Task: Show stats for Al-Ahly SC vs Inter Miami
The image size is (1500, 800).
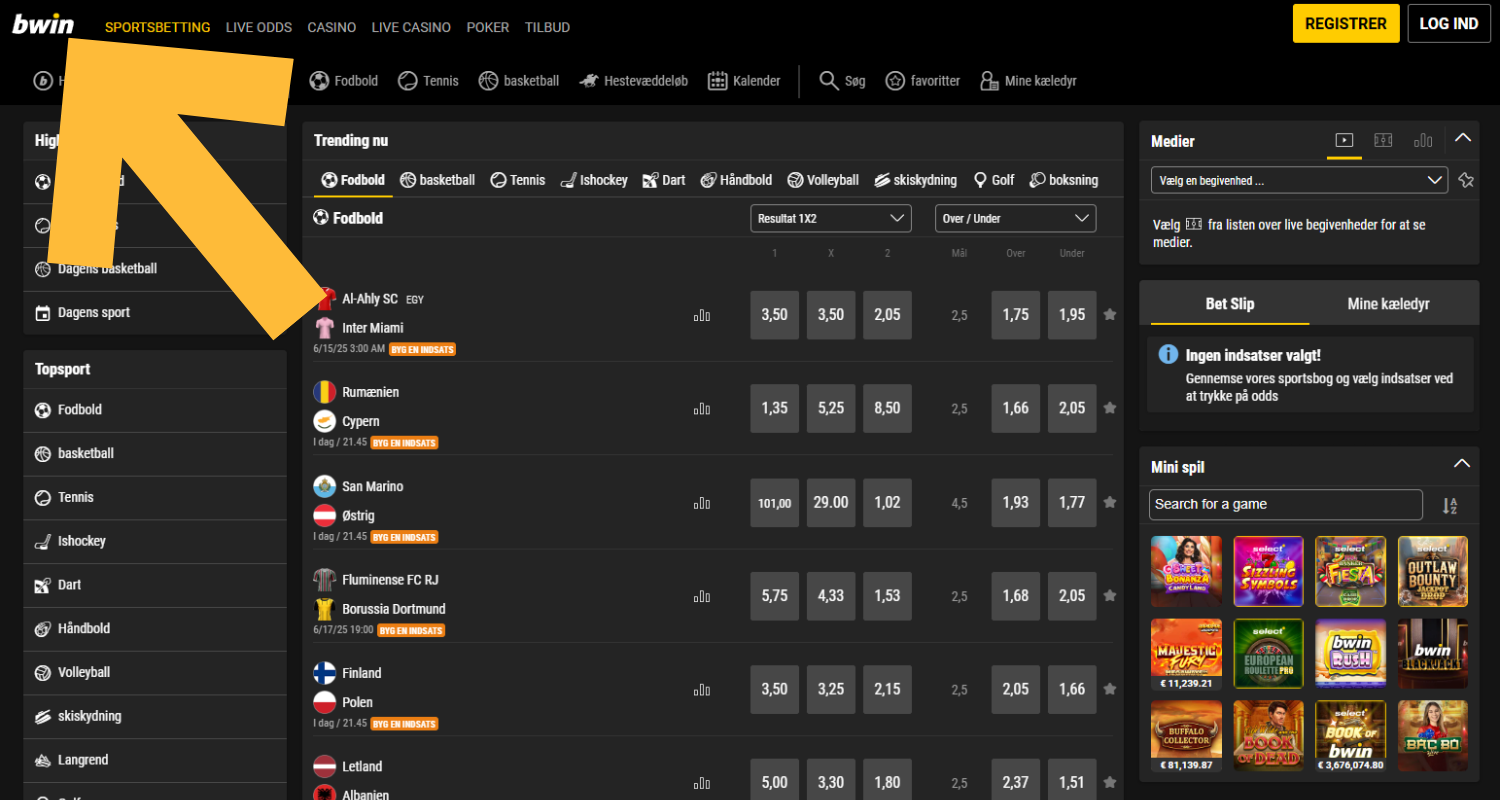Action: point(702,315)
